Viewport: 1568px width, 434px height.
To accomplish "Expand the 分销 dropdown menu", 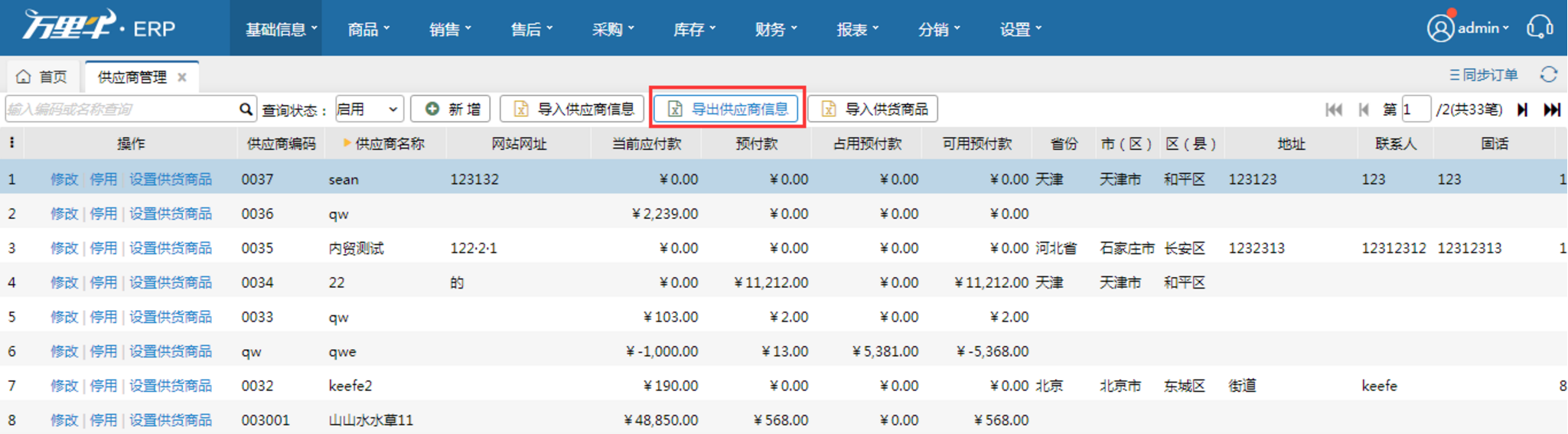I will pyautogui.click(x=939, y=29).
